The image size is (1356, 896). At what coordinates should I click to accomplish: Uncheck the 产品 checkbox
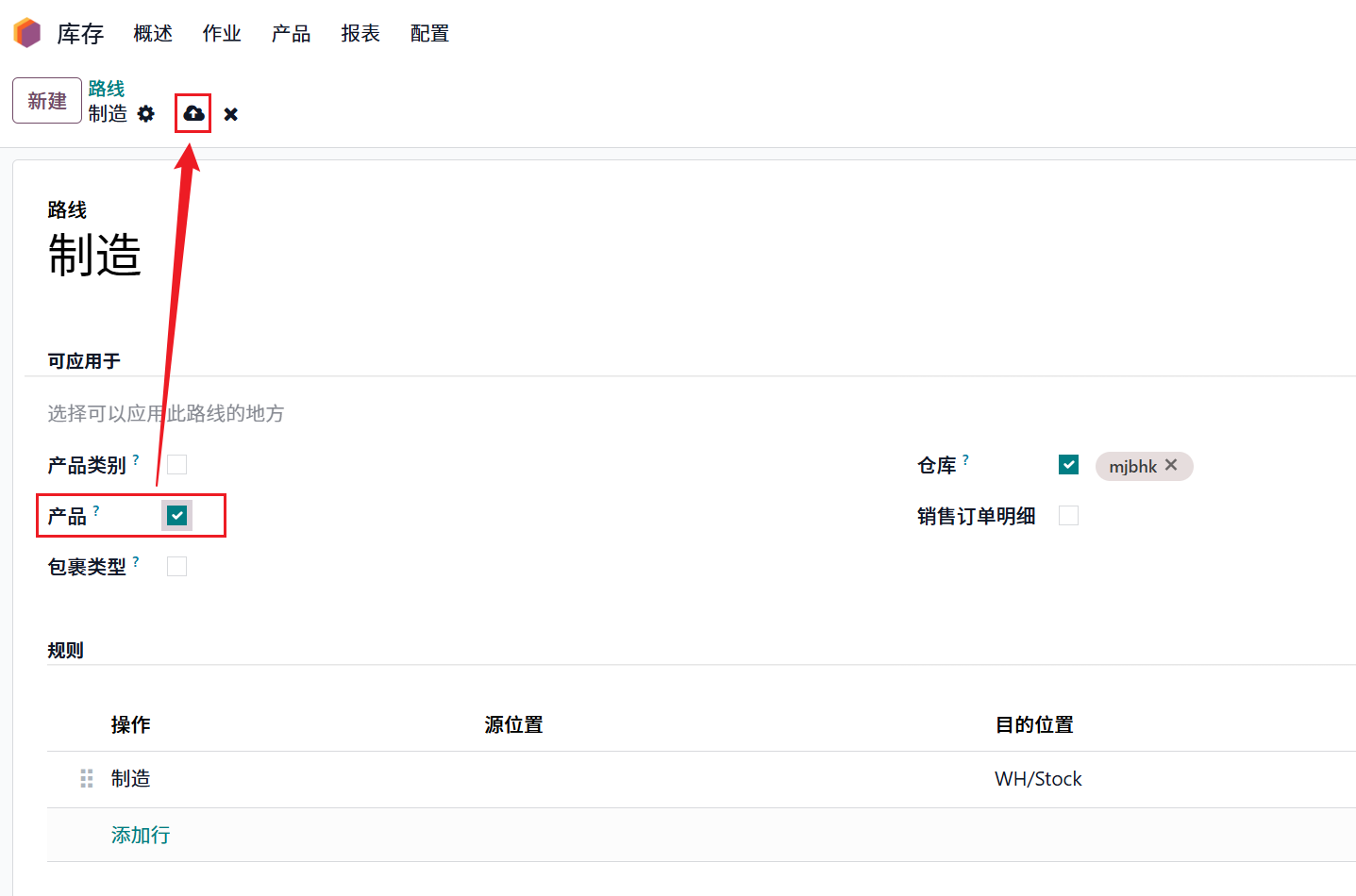coord(176,515)
